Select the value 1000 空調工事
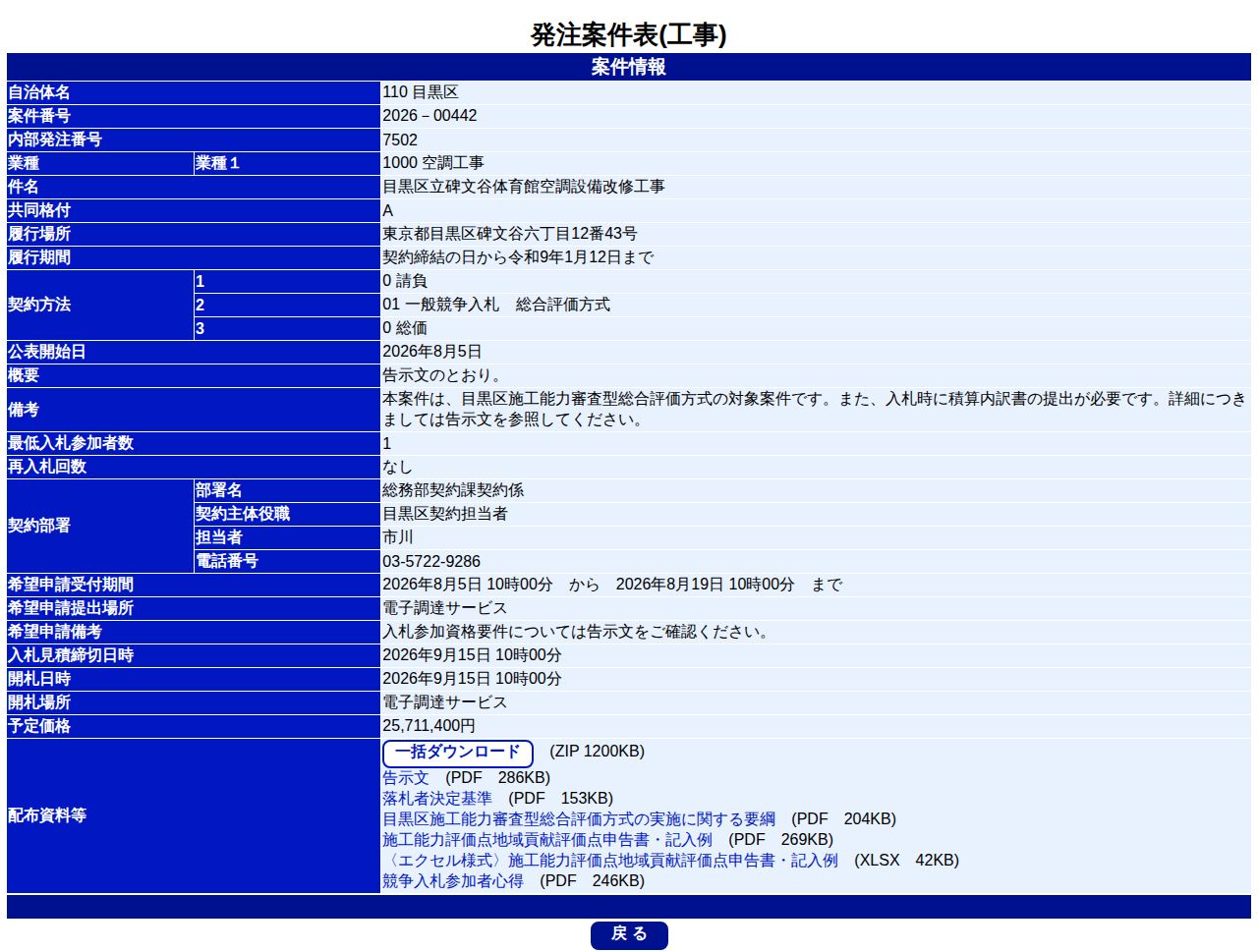The image size is (1258, 952). point(433,163)
